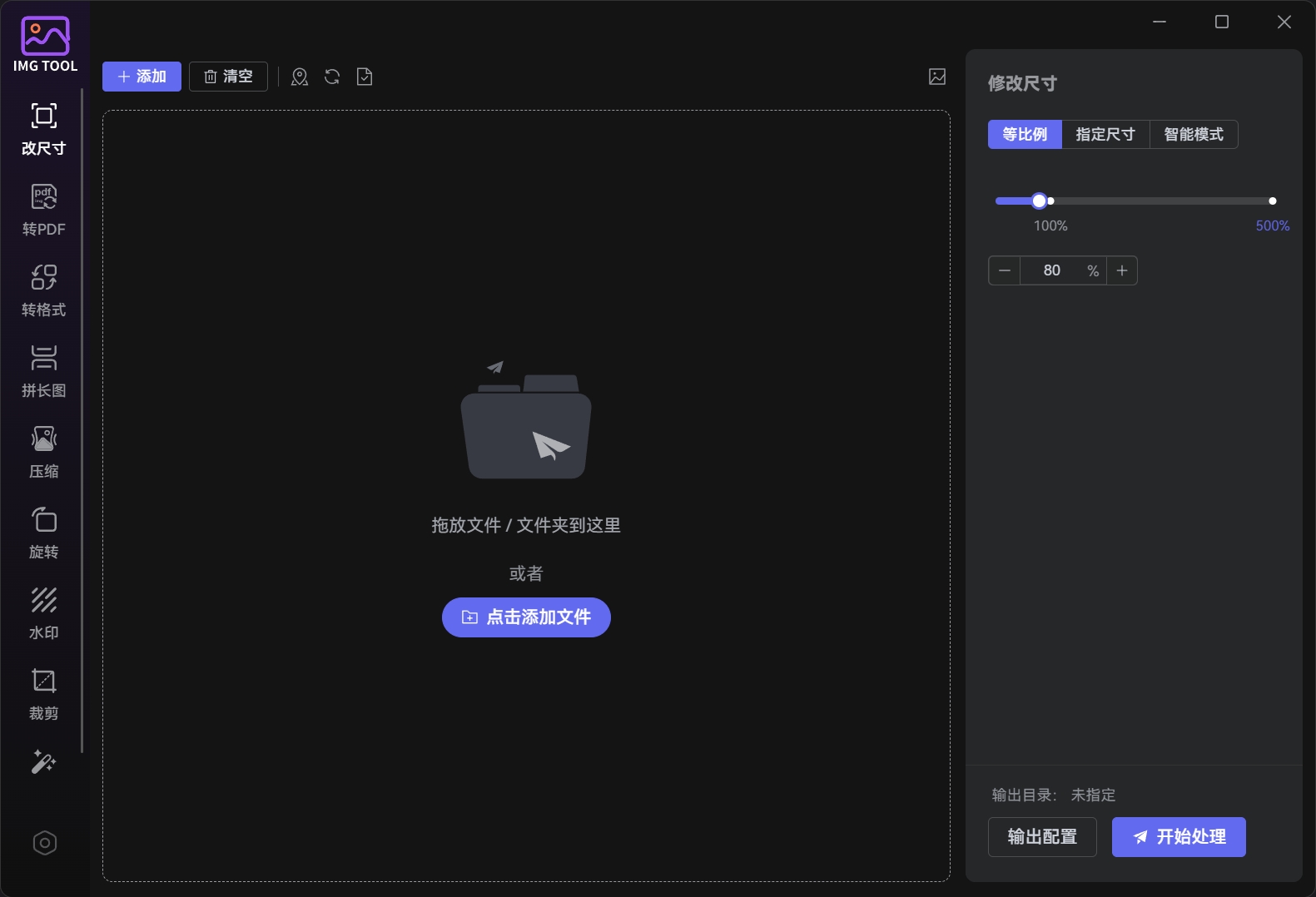Image resolution: width=1316 pixels, height=897 pixels.
Task: Click the scale slider handle
Action: [1039, 201]
